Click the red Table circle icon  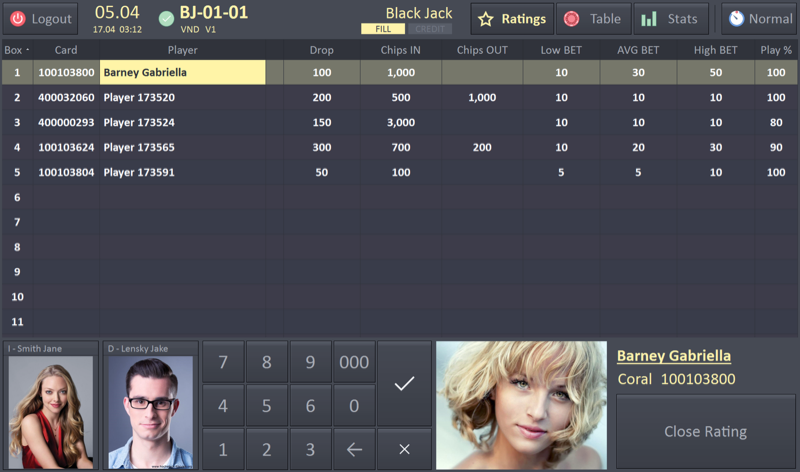coord(571,19)
